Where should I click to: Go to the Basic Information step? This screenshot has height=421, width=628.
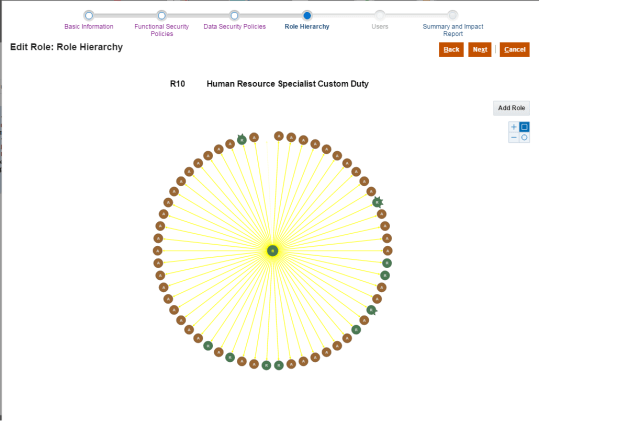point(89,15)
